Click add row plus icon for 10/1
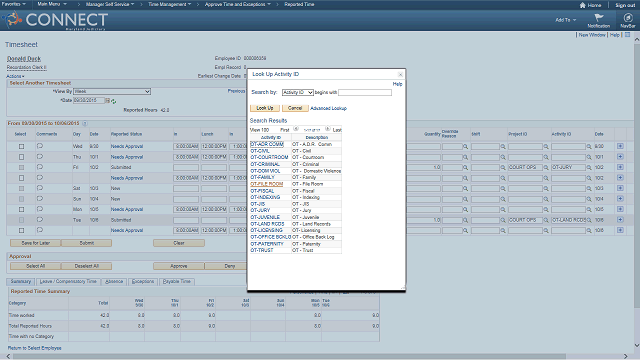The width and height of the screenshot is (640, 360). coord(620,157)
